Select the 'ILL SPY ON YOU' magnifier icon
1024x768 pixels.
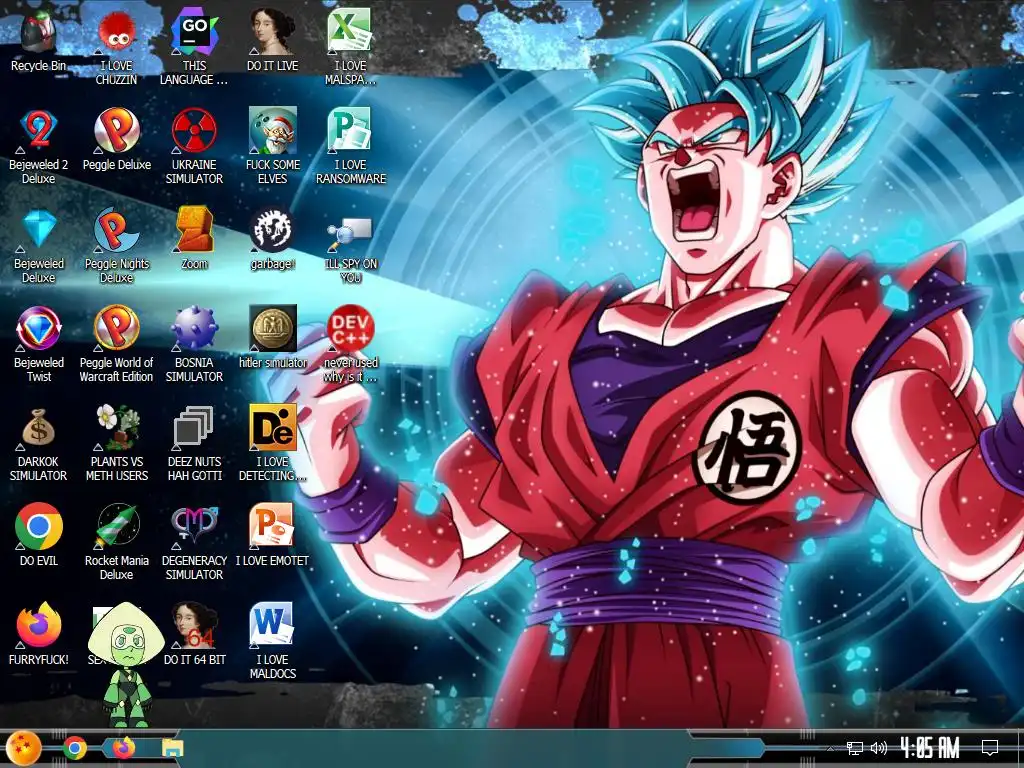pos(350,234)
